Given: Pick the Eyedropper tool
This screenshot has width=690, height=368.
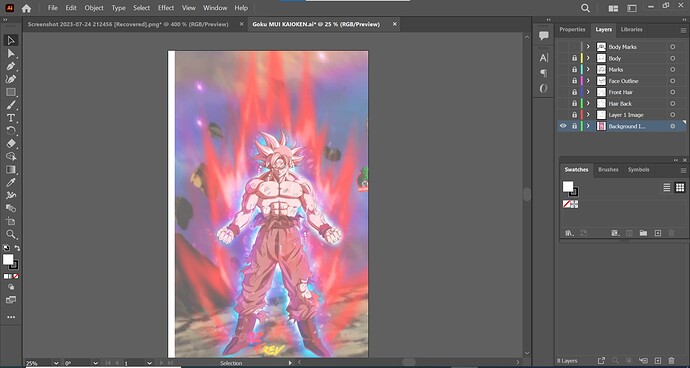Looking at the screenshot, I should [x=11, y=182].
